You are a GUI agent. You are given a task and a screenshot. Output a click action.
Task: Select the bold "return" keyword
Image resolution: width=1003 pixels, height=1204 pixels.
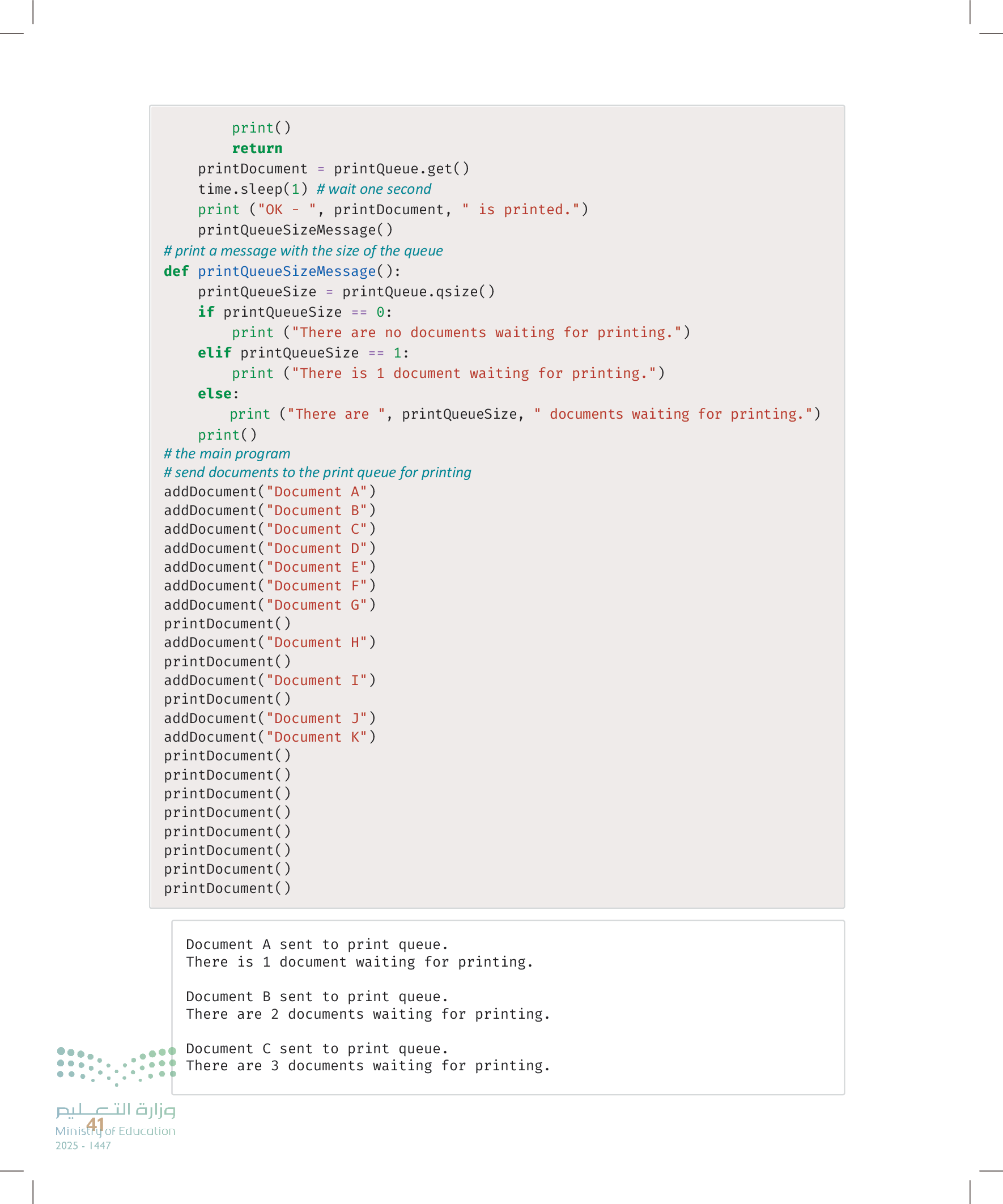point(257,148)
